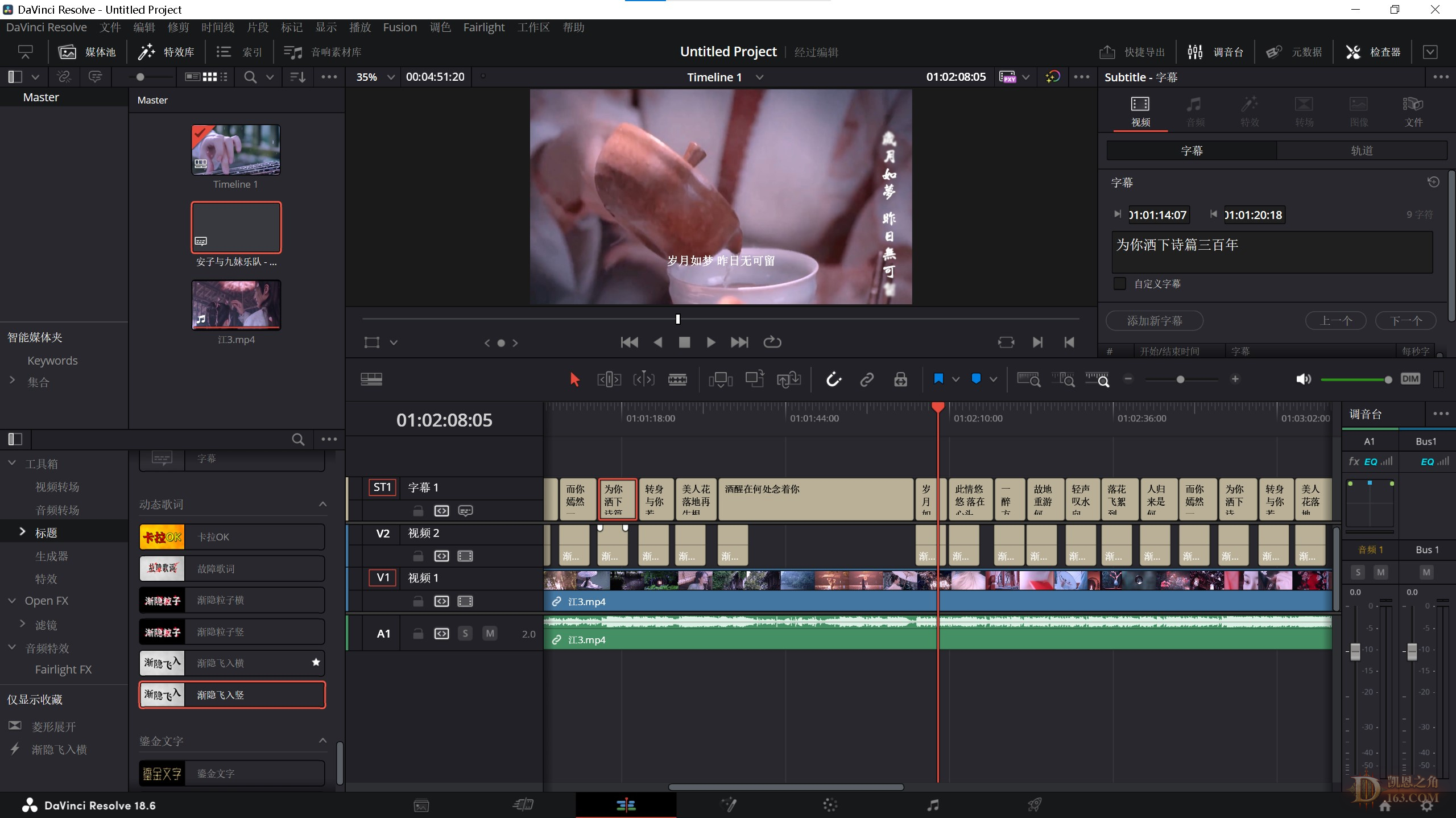Click 上一个 subtitle button
The height and width of the screenshot is (818, 1456).
(1336, 321)
